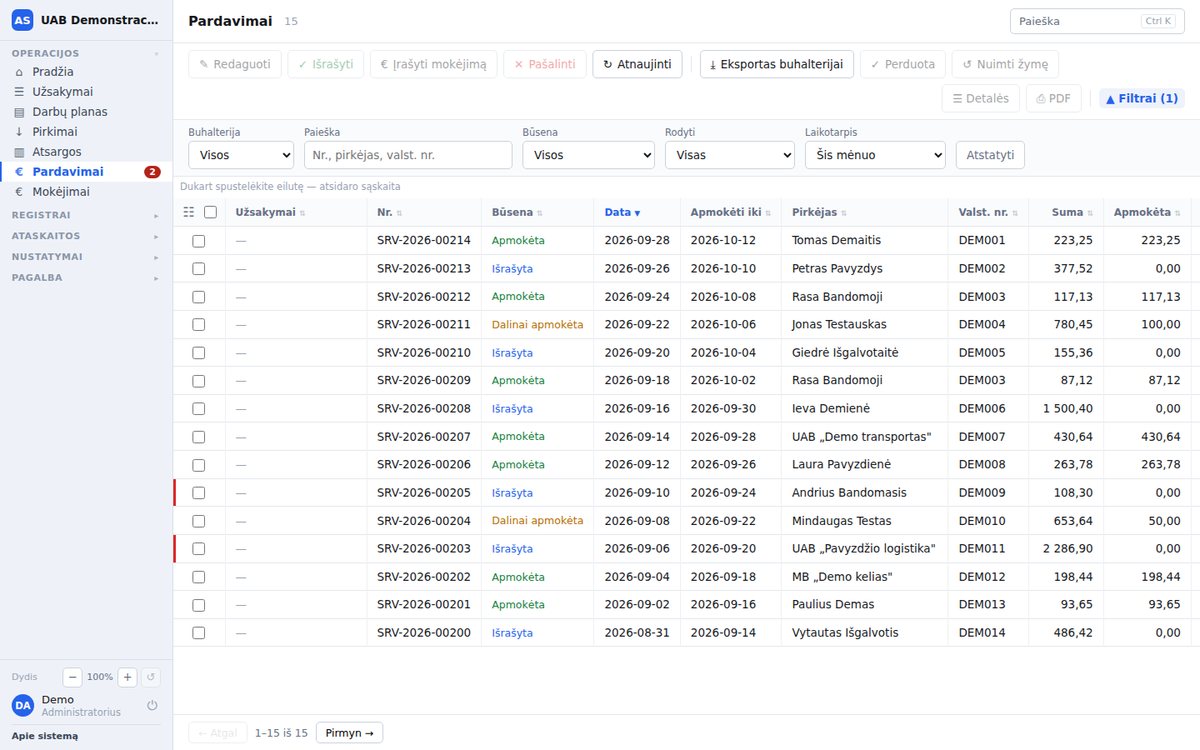The width and height of the screenshot is (1200, 750).
Task: Select Pardavimai in the sidebar
Action: coord(86,172)
